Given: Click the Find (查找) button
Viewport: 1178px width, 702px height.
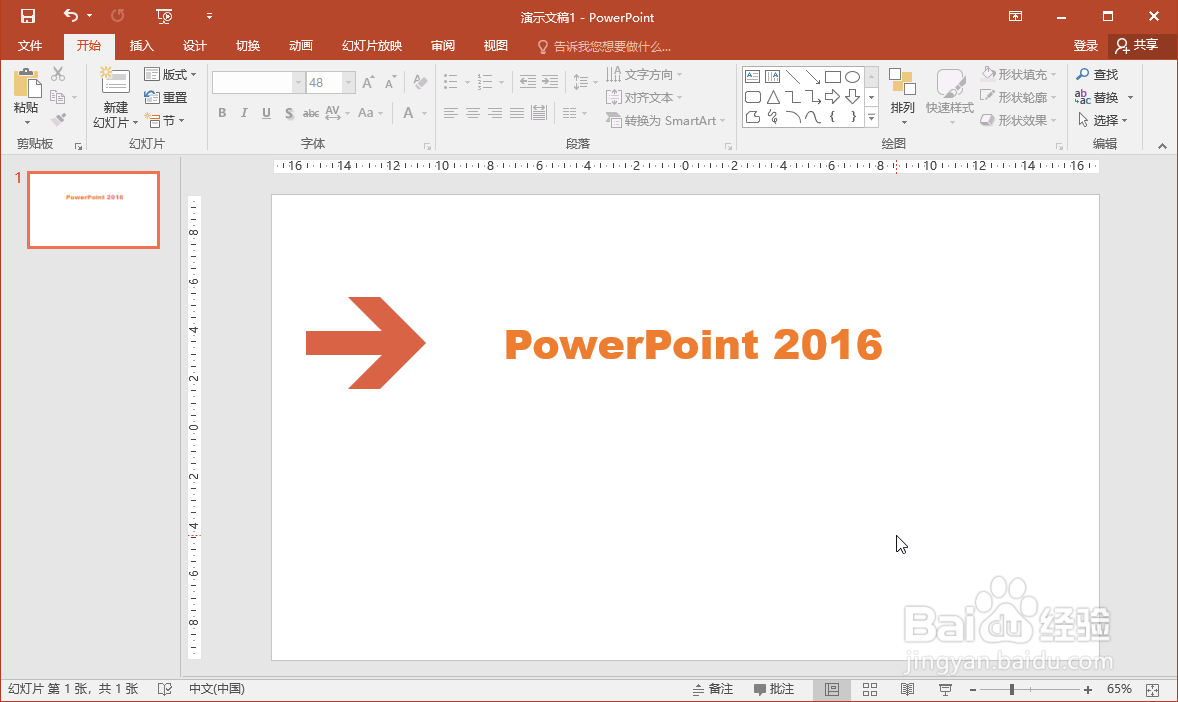Looking at the screenshot, I should click(x=1097, y=74).
